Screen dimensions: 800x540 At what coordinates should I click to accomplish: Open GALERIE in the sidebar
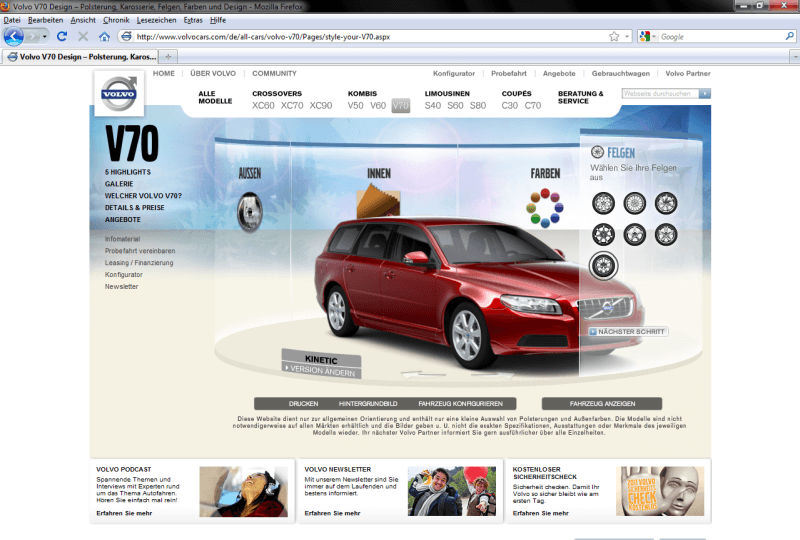tap(119, 184)
